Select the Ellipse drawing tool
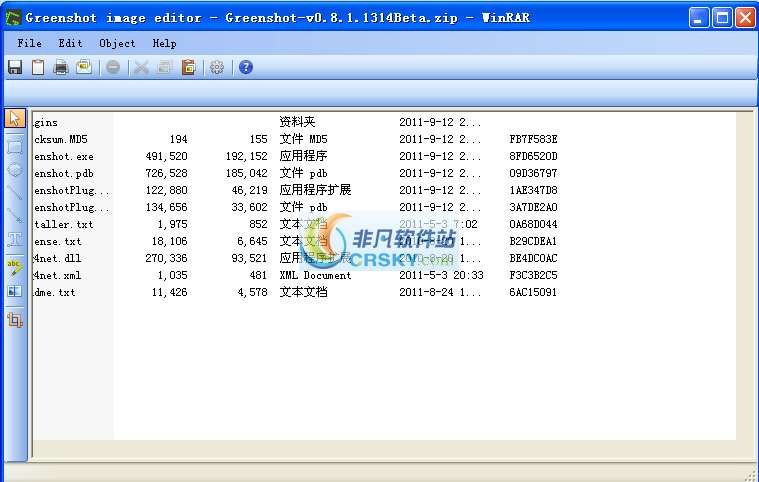 point(15,170)
